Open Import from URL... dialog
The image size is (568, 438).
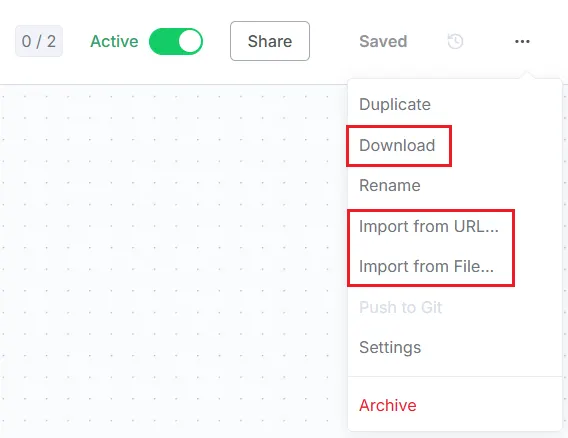click(429, 226)
